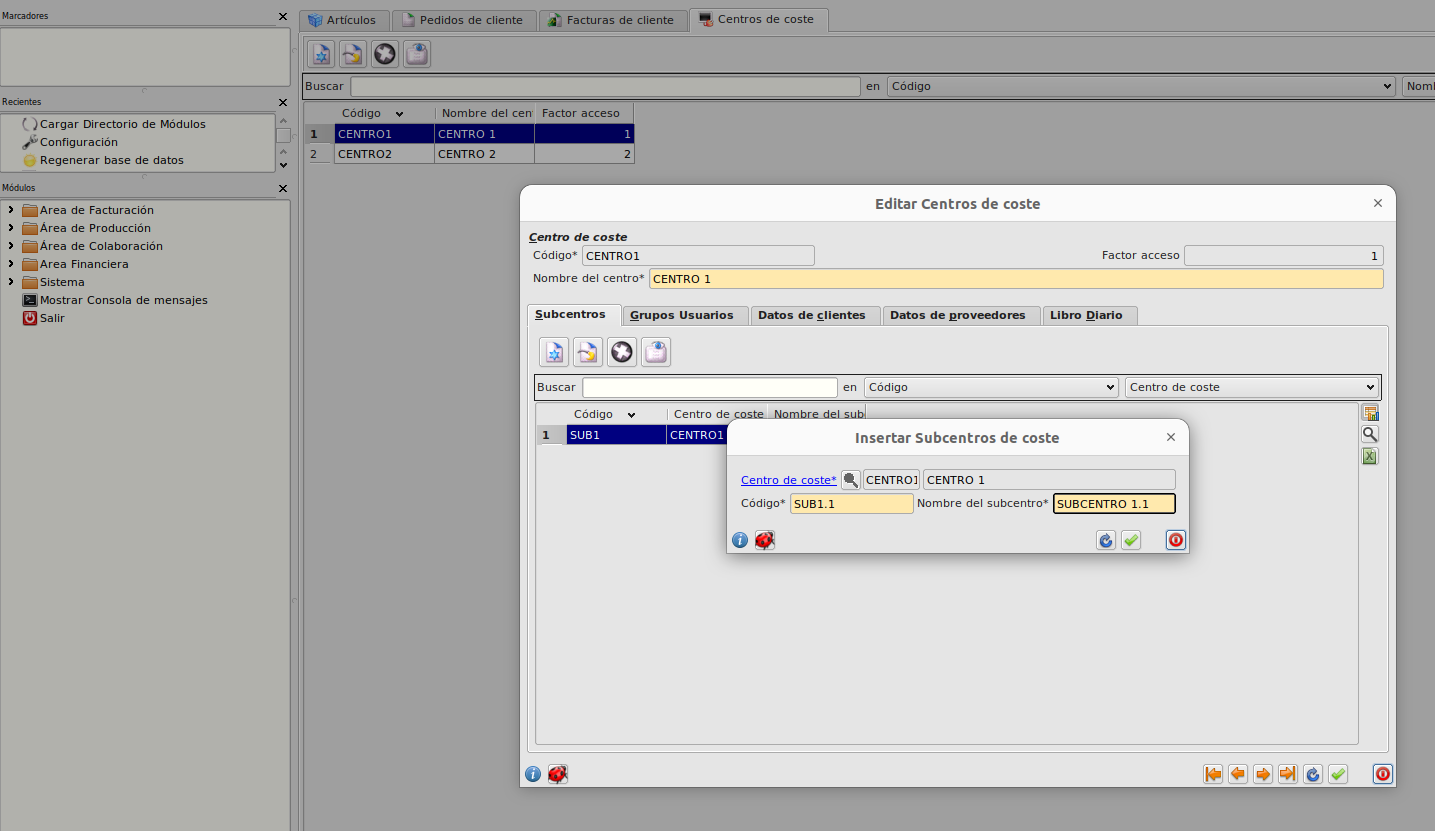Sort by the Código column in the main centros table
Screen dimensions: 1435x831
click(x=384, y=113)
